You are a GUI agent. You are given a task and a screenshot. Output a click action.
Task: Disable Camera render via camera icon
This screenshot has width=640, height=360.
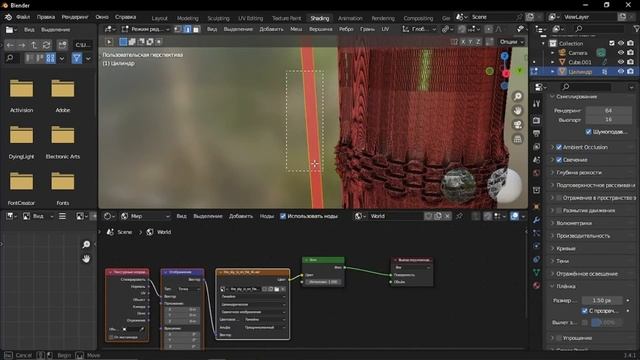click(631, 53)
